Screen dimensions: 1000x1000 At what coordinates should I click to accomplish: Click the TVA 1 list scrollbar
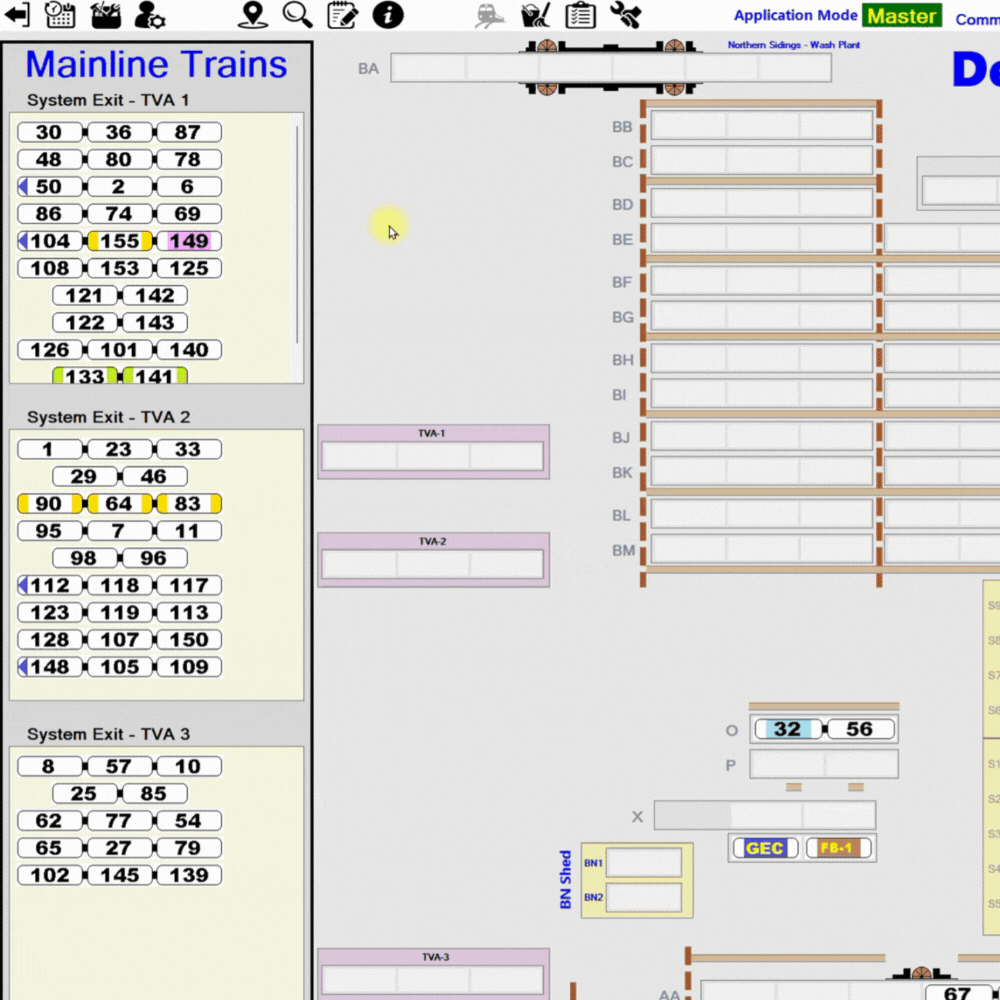pyautogui.click(x=297, y=236)
